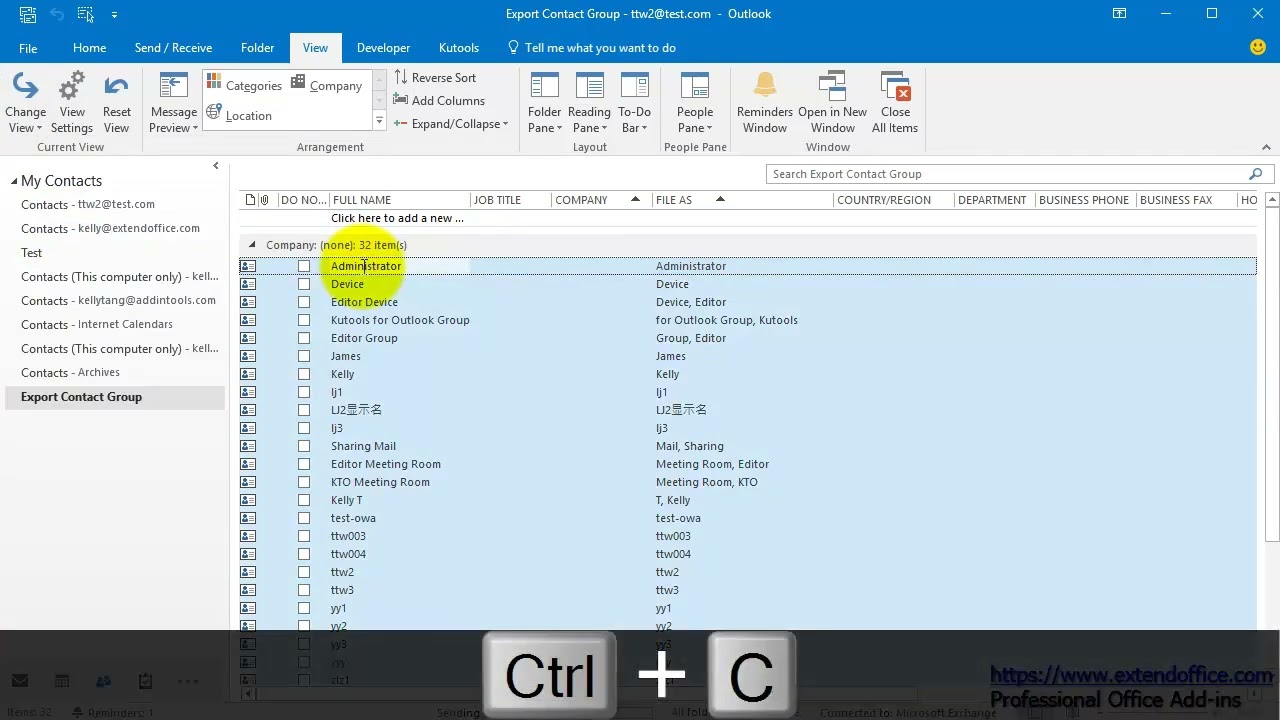
Task: Open the Reminders Window bell icon
Action: 765,103
